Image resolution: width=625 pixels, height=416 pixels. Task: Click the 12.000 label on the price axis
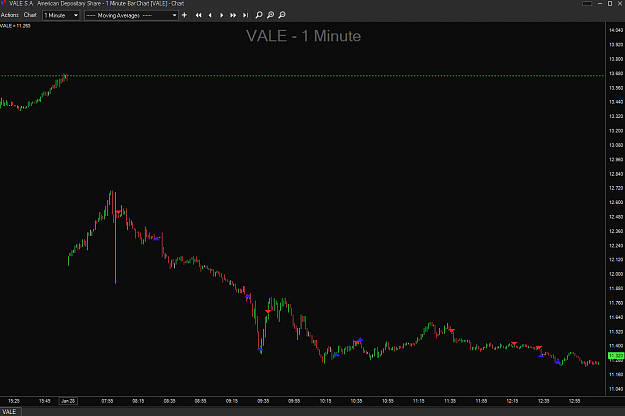(x=616, y=274)
